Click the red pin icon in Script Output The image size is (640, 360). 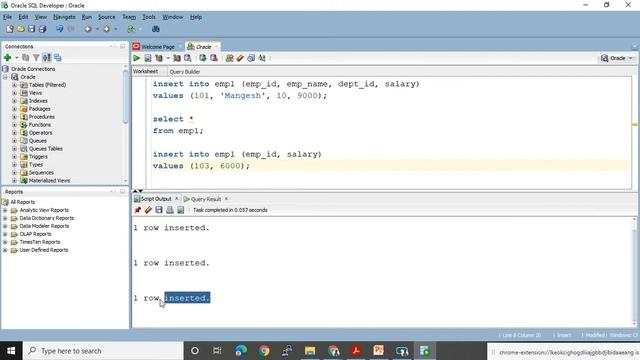click(x=138, y=210)
